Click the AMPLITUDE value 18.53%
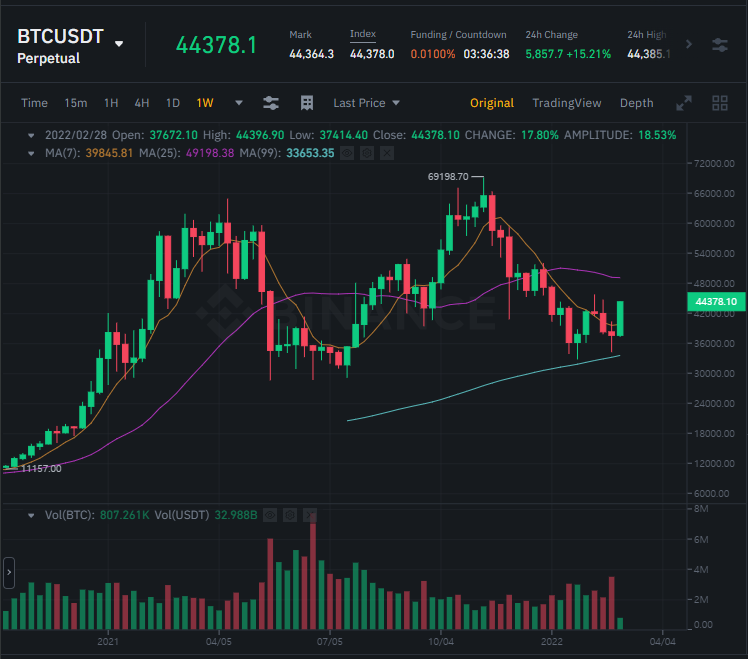748x659 pixels. pyautogui.click(x=657, y=136)
